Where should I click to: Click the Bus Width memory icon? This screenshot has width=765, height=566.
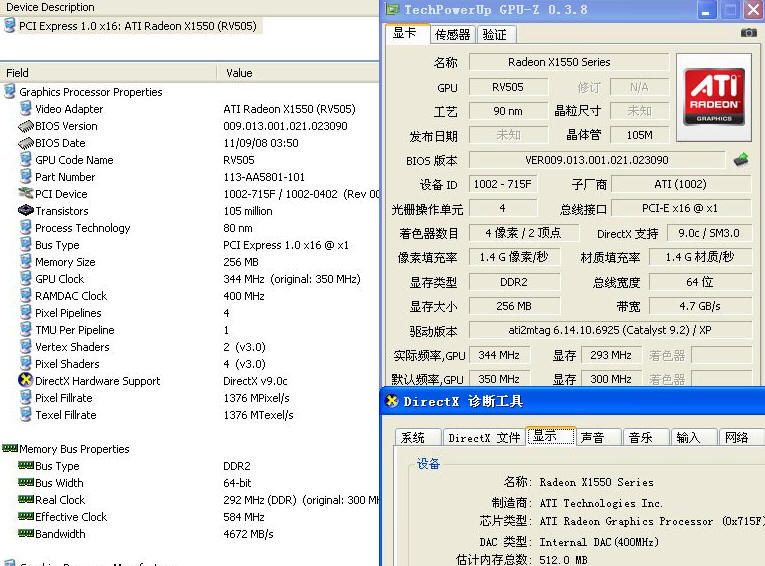click(x=26, y=482)
